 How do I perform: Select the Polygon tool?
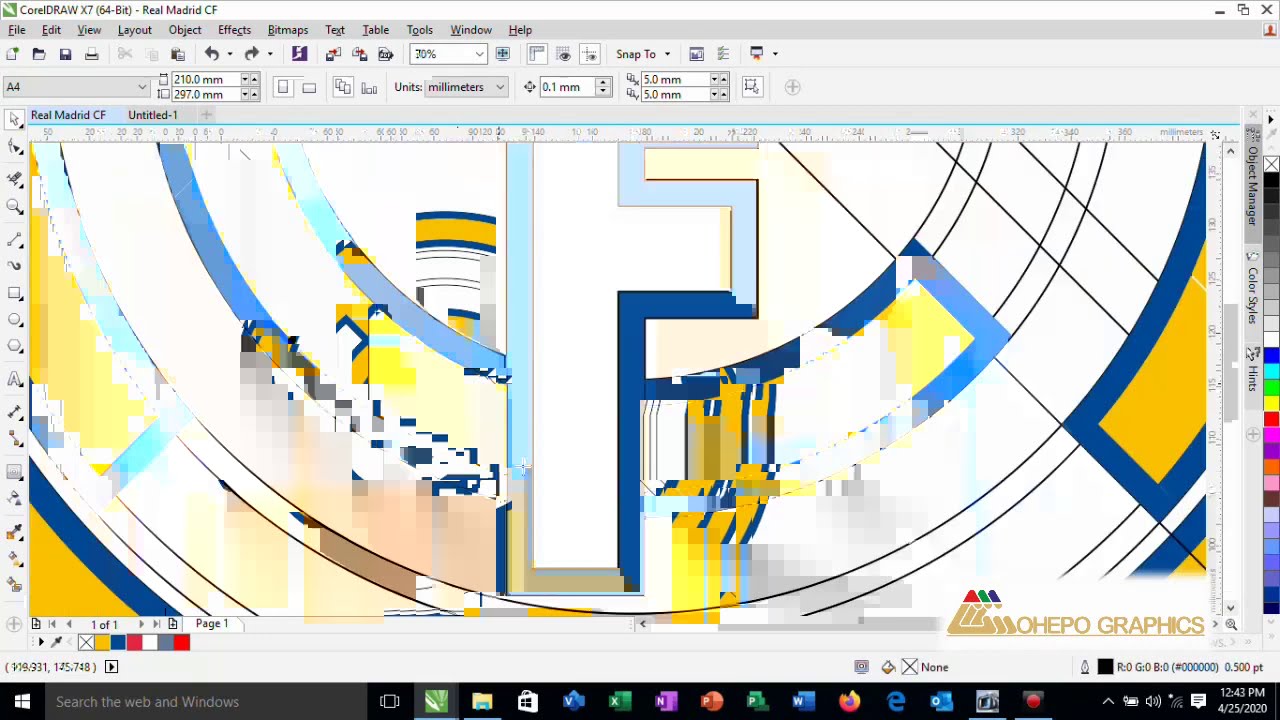point(15,347)
